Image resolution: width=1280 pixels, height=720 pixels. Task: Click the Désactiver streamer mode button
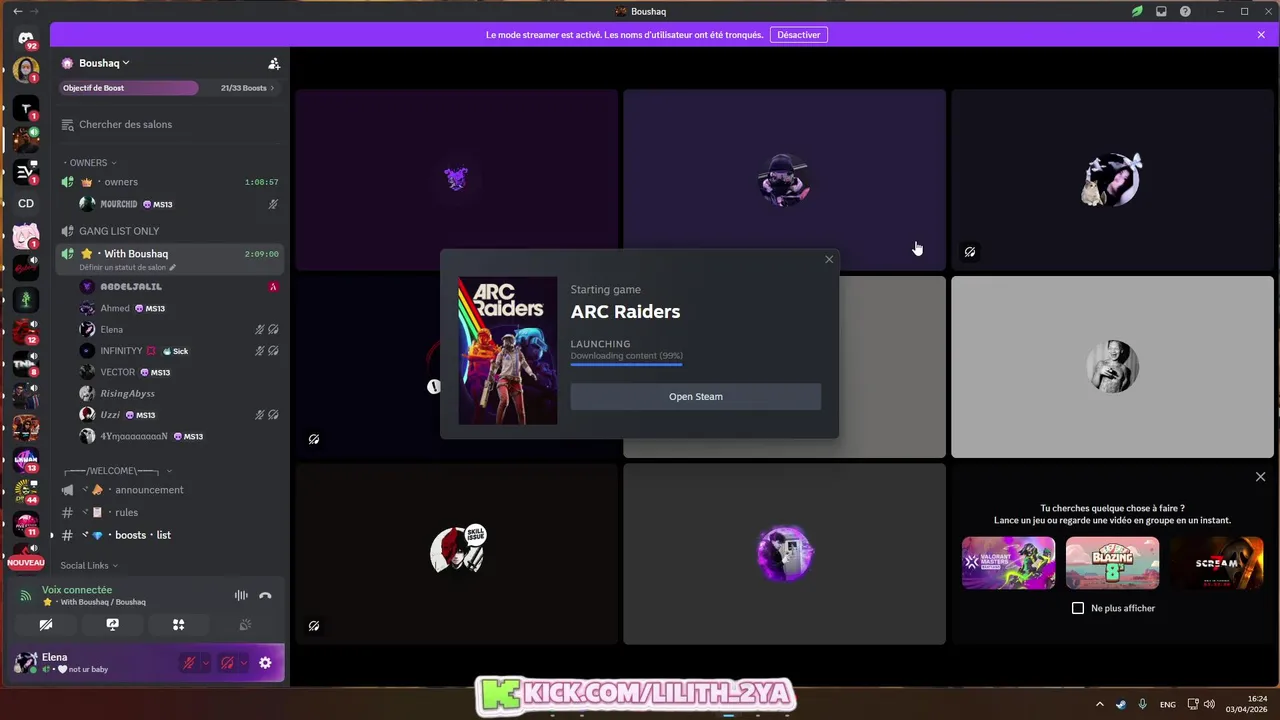798,35
